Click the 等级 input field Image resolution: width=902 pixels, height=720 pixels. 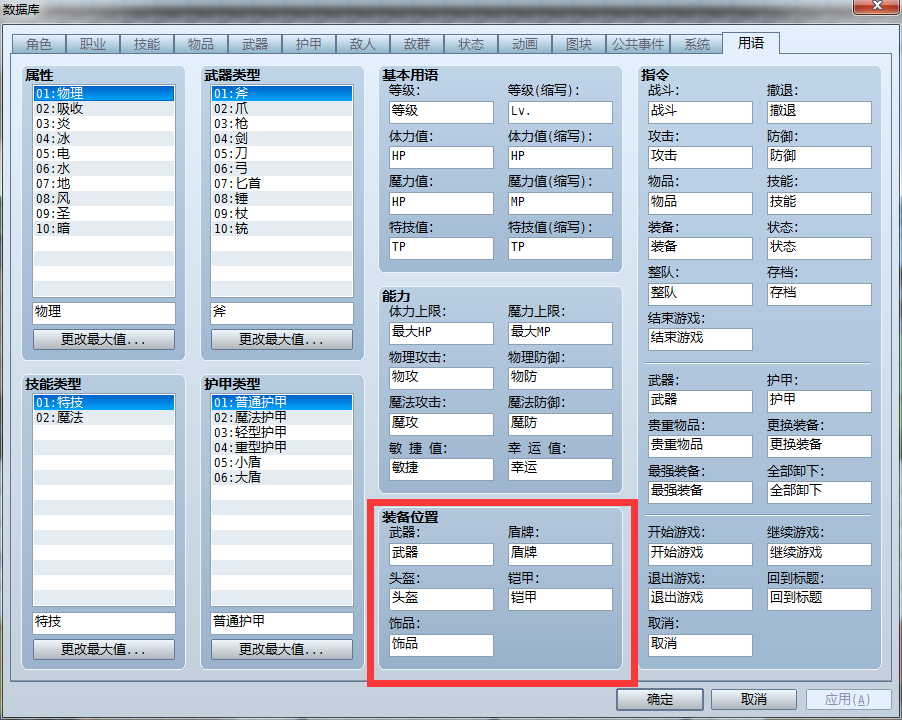441,112
